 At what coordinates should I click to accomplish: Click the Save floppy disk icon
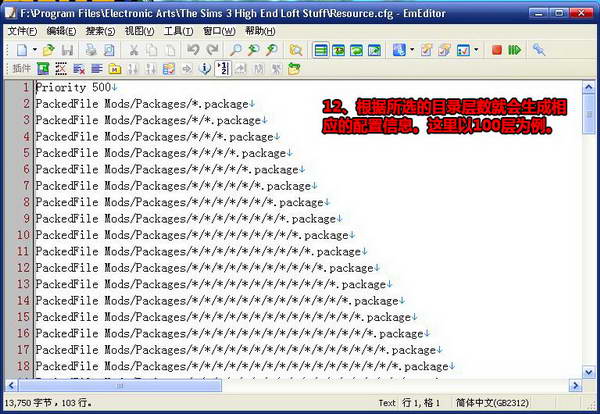[x=68, y=49]
